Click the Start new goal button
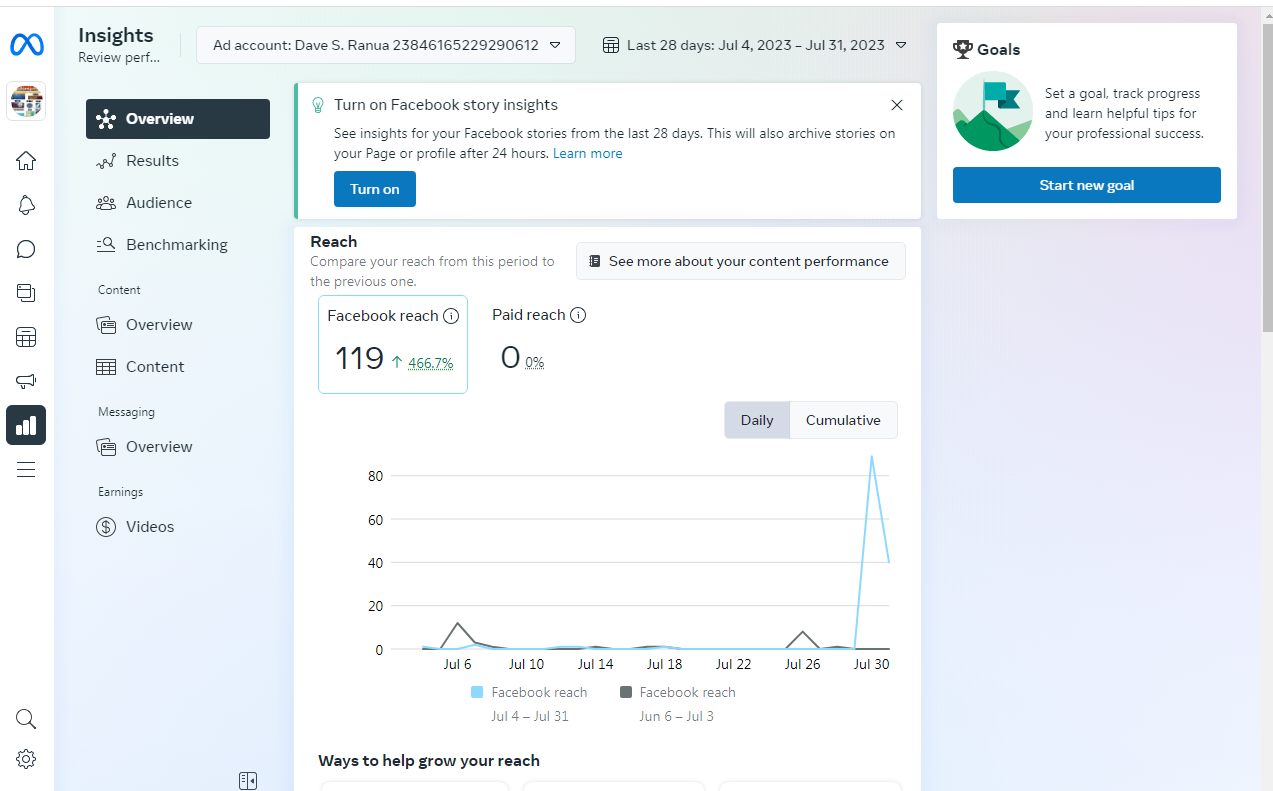Viewport: 1273px width, 791px height. [1087, 185]
